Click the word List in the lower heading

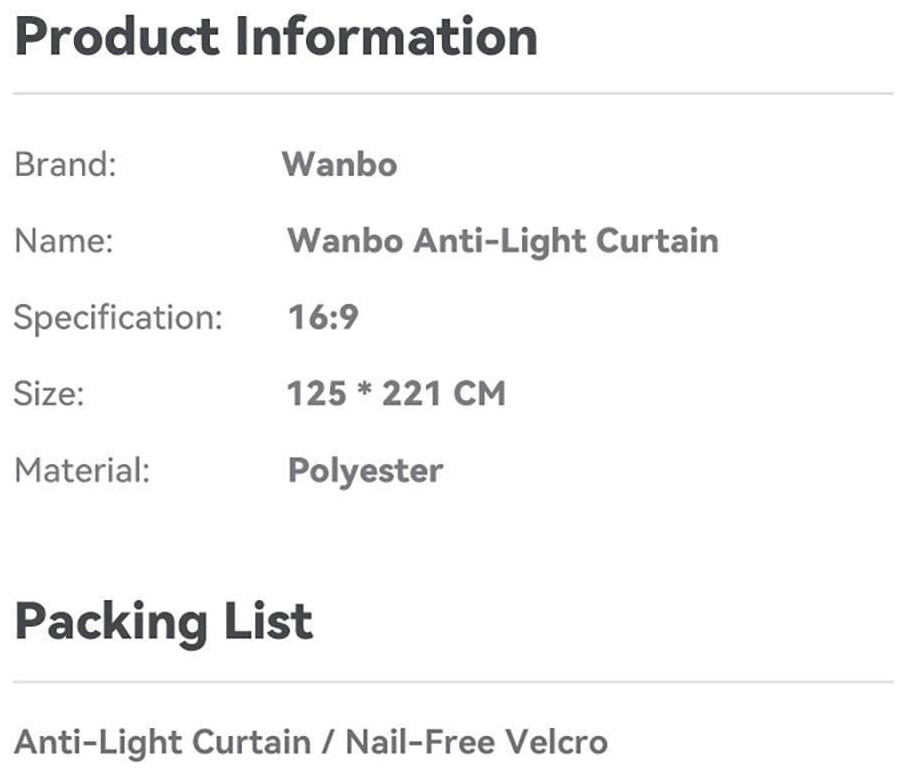coord(268,621)
